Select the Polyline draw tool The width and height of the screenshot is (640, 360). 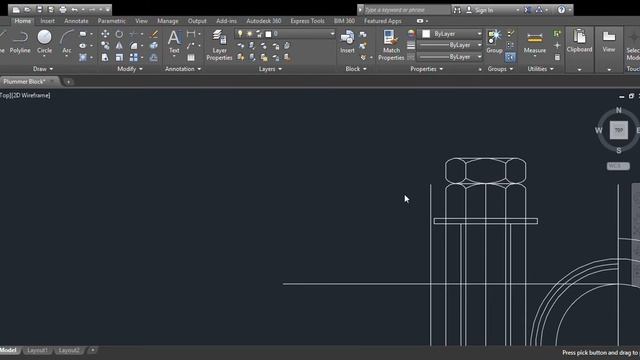[20, 42]
